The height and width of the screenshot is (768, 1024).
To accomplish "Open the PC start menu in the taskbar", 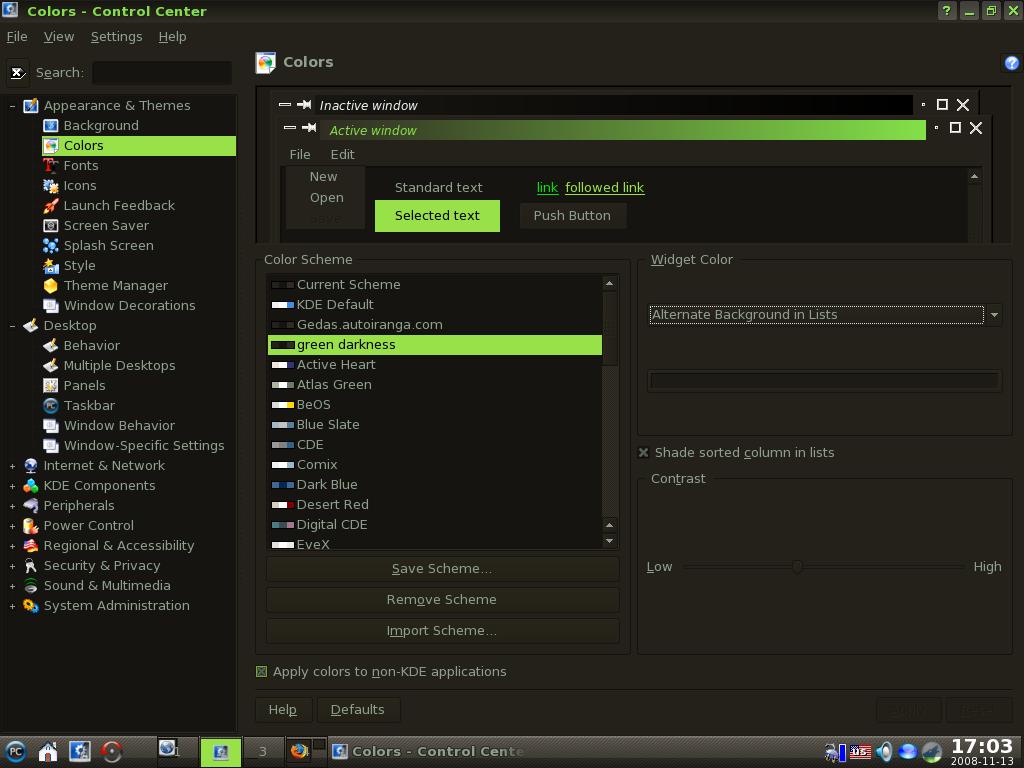I will tap(15, 752).
